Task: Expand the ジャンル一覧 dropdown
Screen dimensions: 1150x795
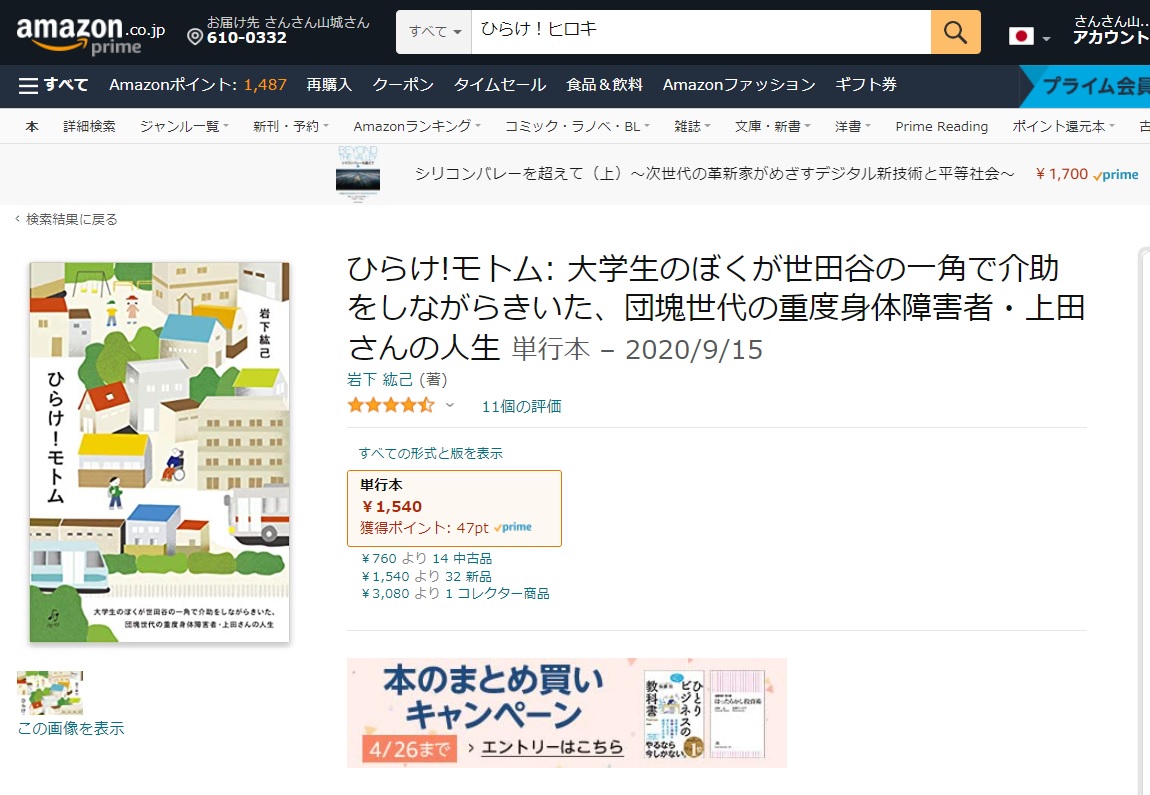Action: click(184, 126)
